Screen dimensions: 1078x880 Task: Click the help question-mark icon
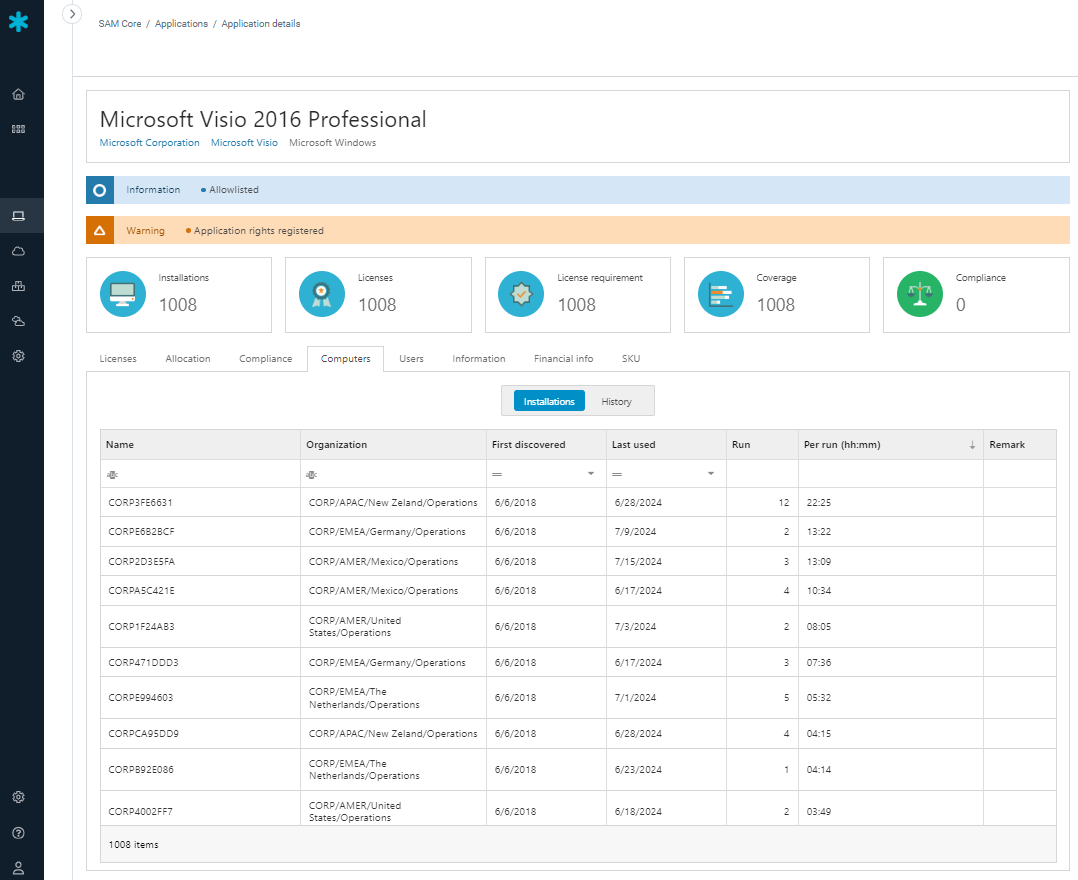coord(18,832)
